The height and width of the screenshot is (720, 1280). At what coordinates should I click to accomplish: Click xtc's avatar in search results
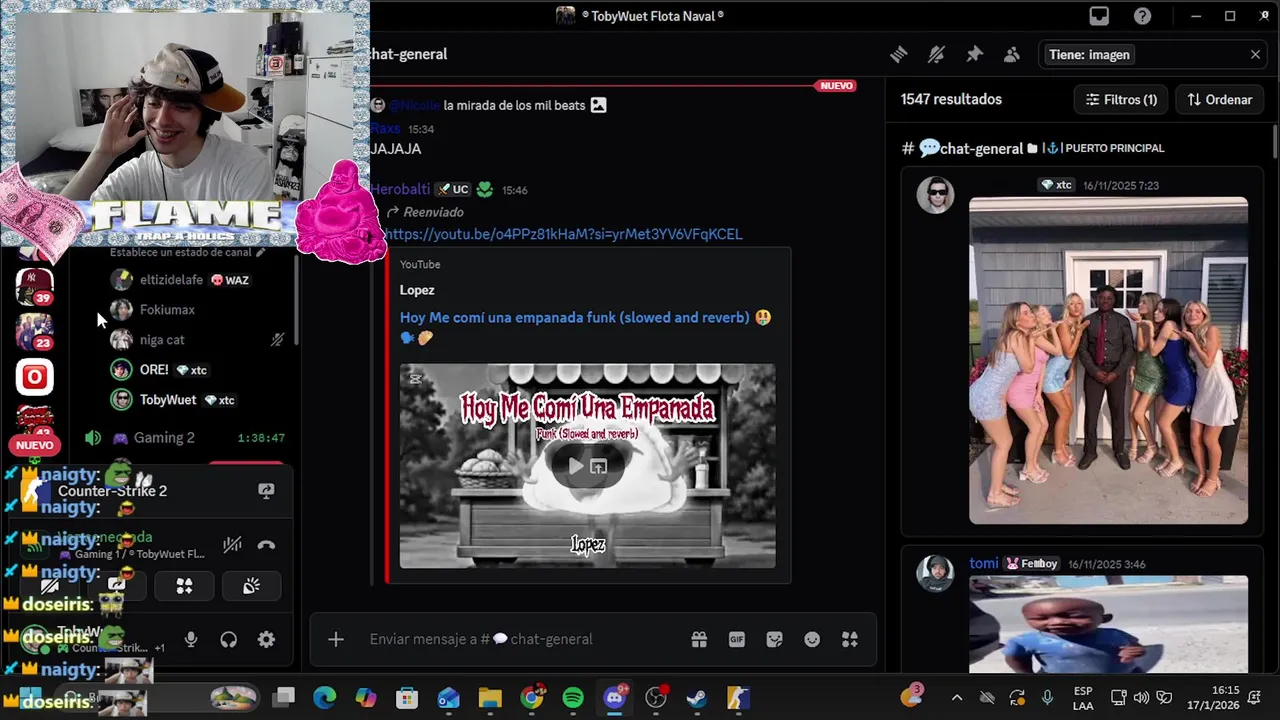(936, 195)
